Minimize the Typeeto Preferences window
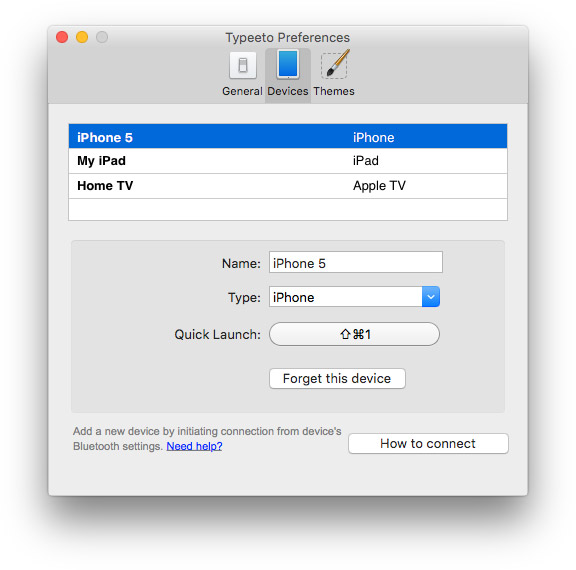The width and height of the screenshot is (576, 570). coord(82,37)
